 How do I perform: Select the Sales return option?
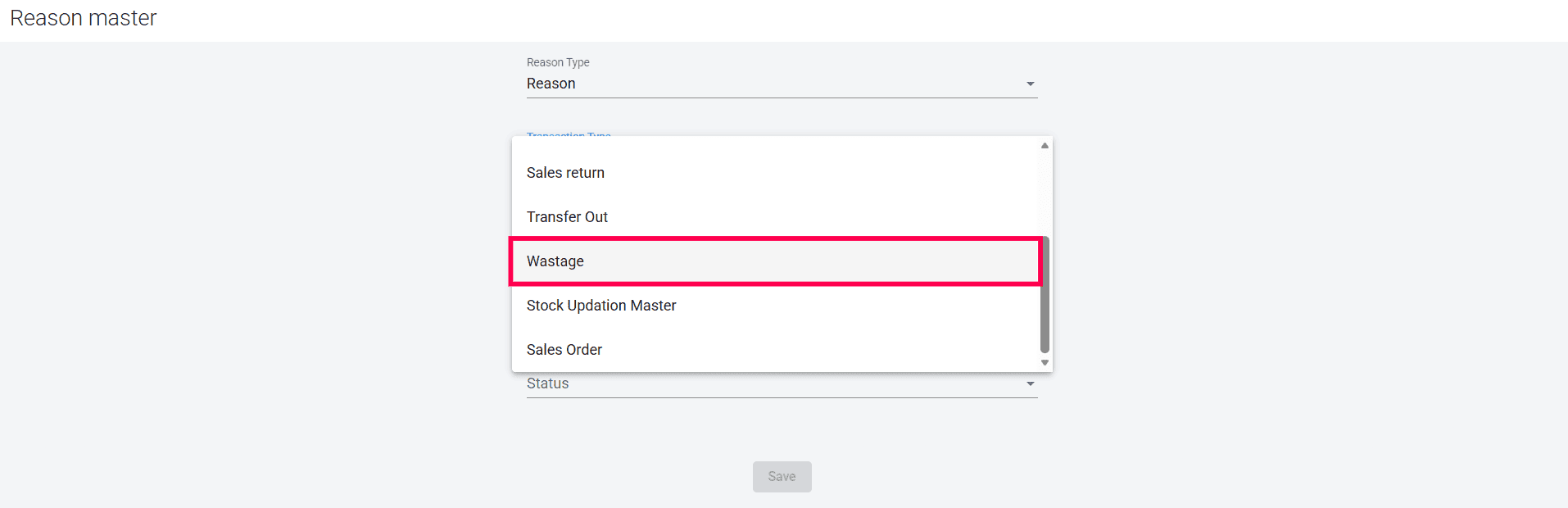[x=565, y=173]
